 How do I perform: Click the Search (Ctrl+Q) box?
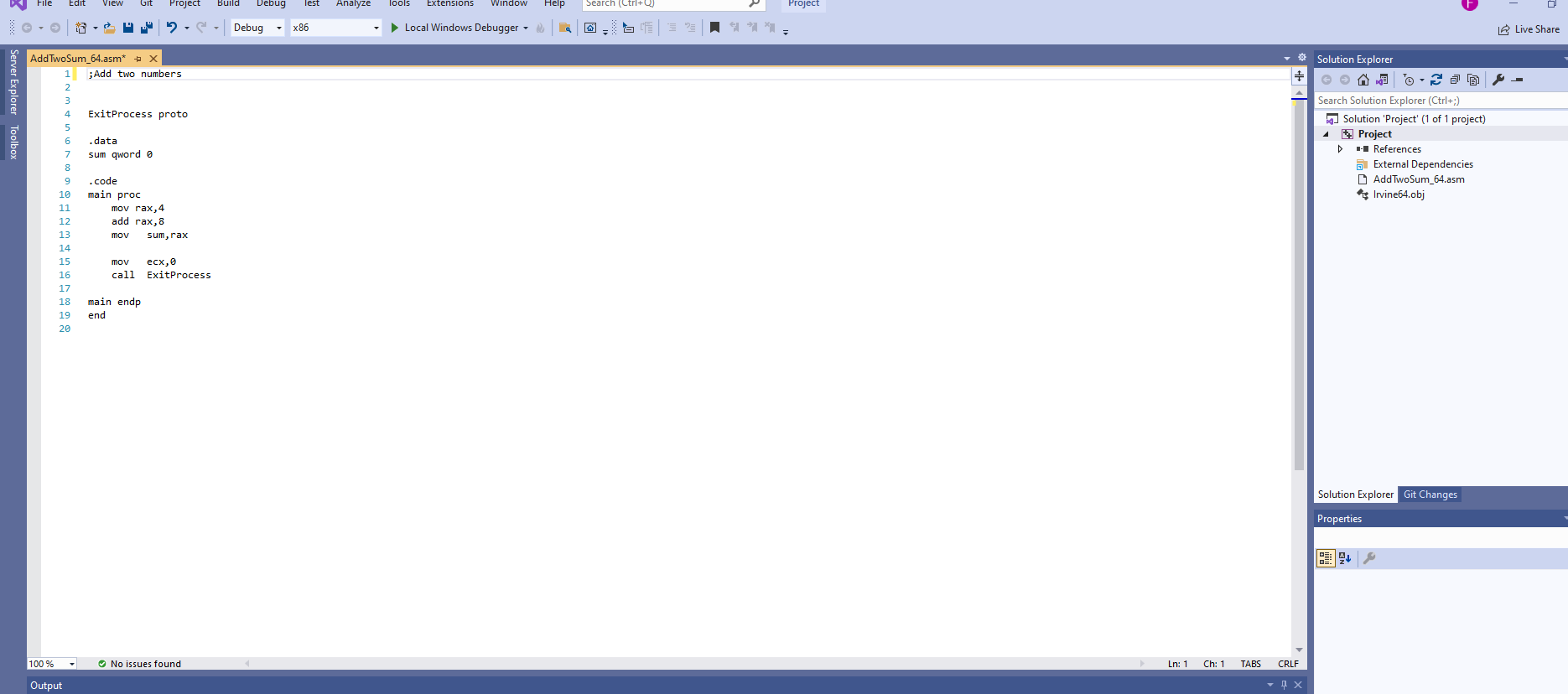click(673, 3)
